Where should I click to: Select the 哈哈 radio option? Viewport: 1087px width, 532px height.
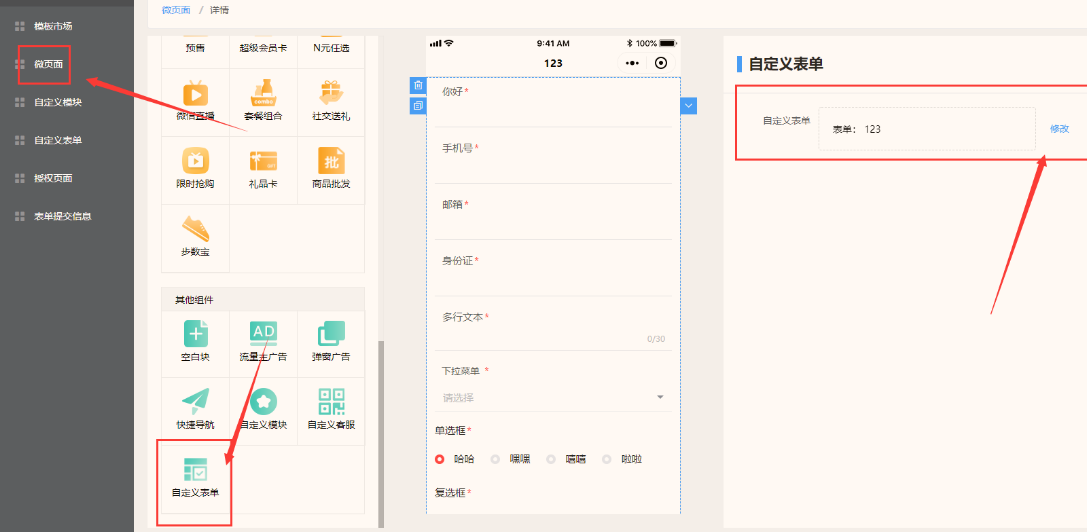click(x=440, y=459)
